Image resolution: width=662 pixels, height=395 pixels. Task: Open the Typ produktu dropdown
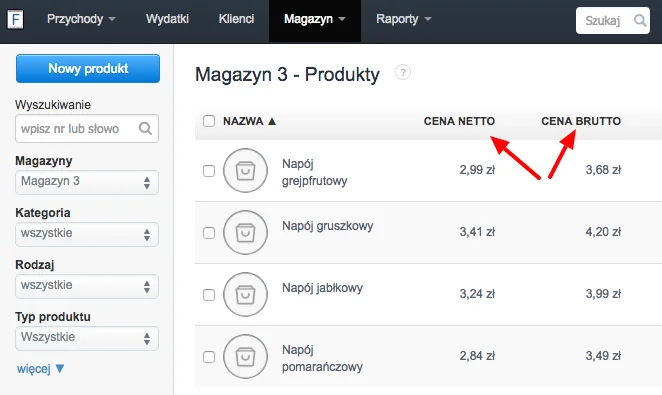87,338
